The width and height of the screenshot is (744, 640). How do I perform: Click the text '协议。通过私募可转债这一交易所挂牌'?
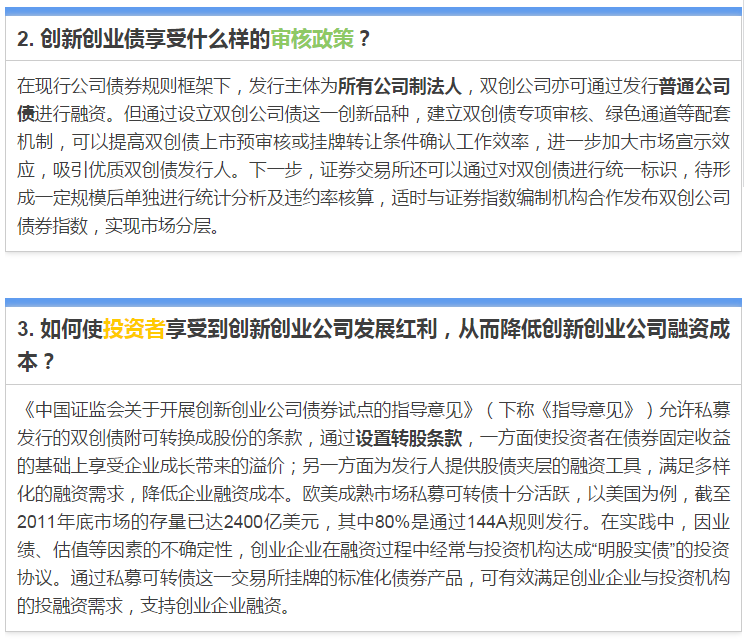click(168, 578)
